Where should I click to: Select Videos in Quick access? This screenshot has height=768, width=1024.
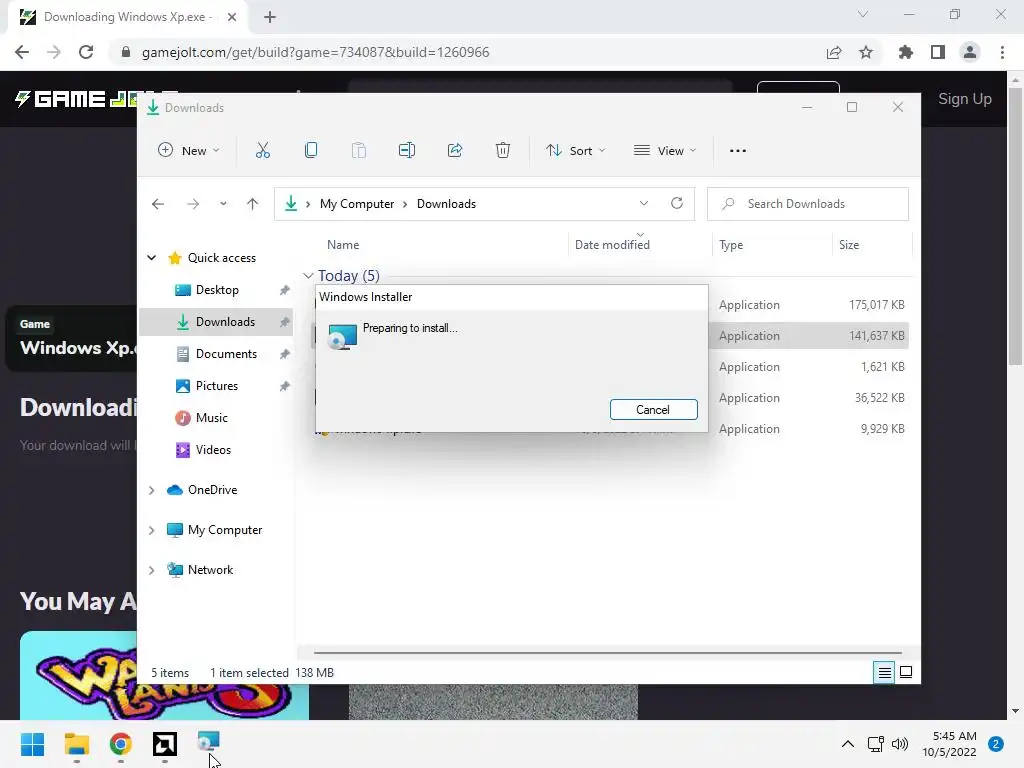coord(217,450)
